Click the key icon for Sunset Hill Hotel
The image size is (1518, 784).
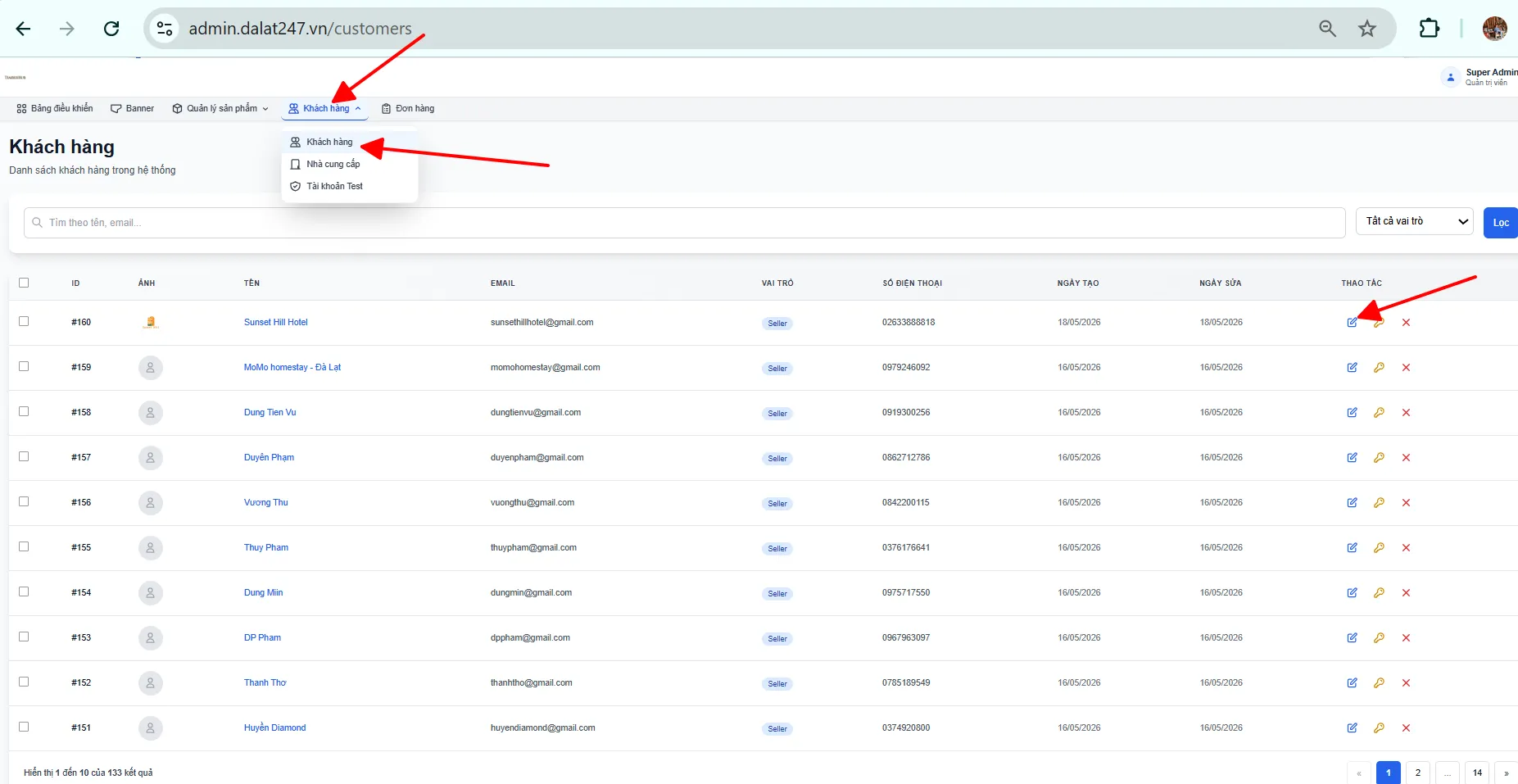tap(1379, 322)
